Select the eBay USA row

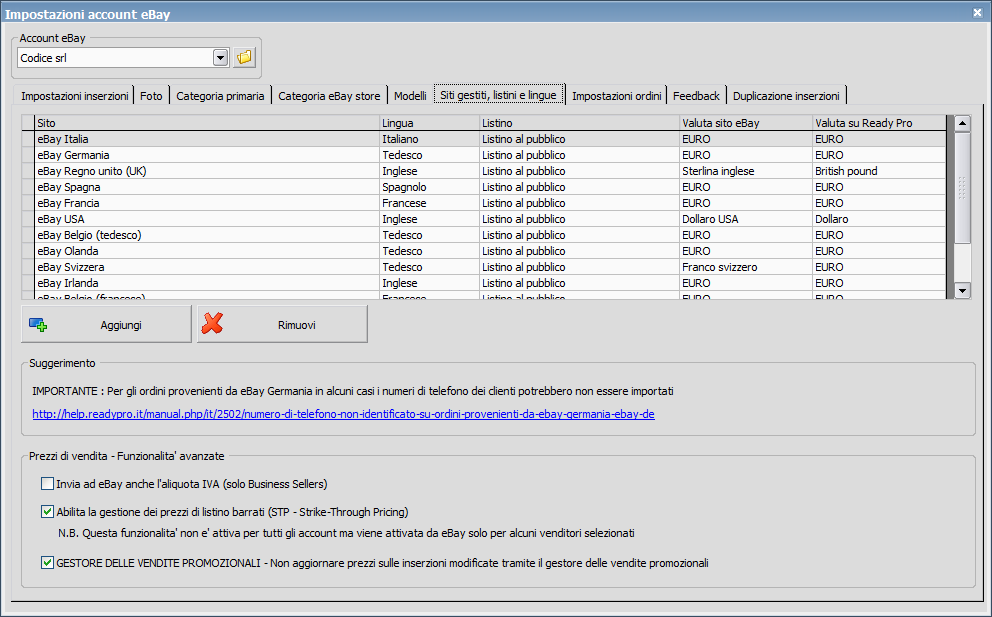484,219
